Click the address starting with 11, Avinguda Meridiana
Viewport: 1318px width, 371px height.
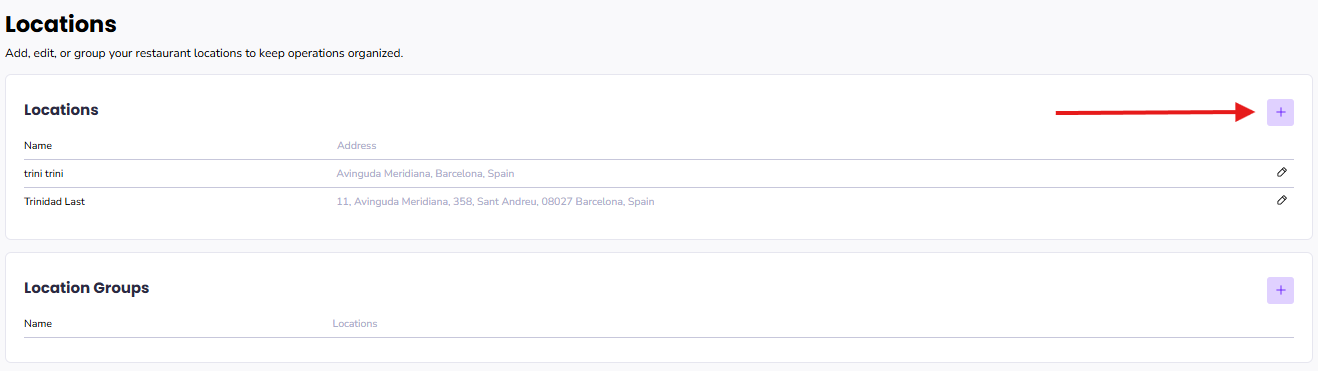coord(495,201)
